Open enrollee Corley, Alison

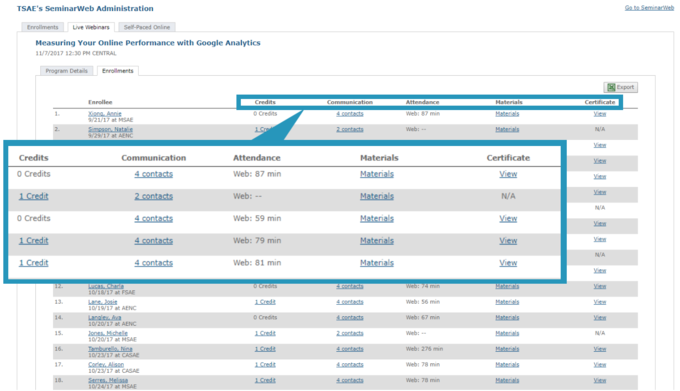106,364
